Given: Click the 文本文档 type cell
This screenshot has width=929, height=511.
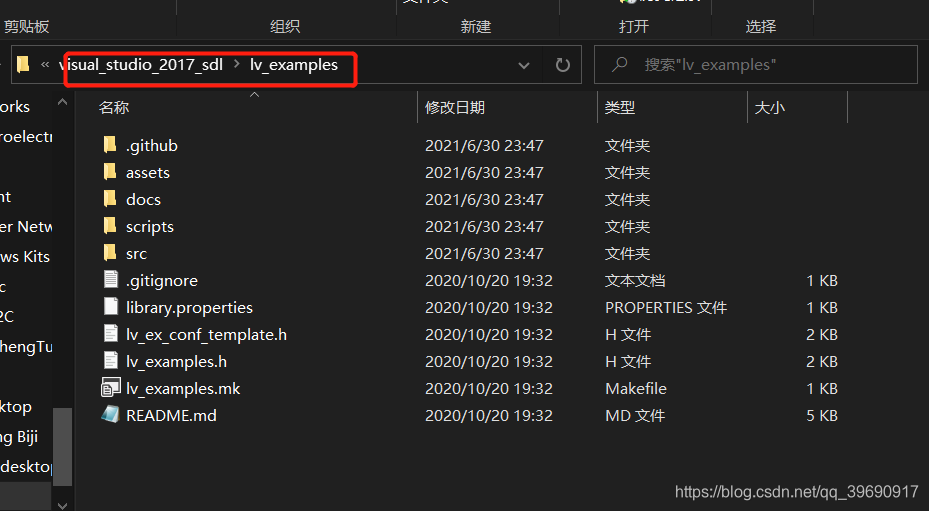Looking at the screenshot, I should tap(635, 280).
